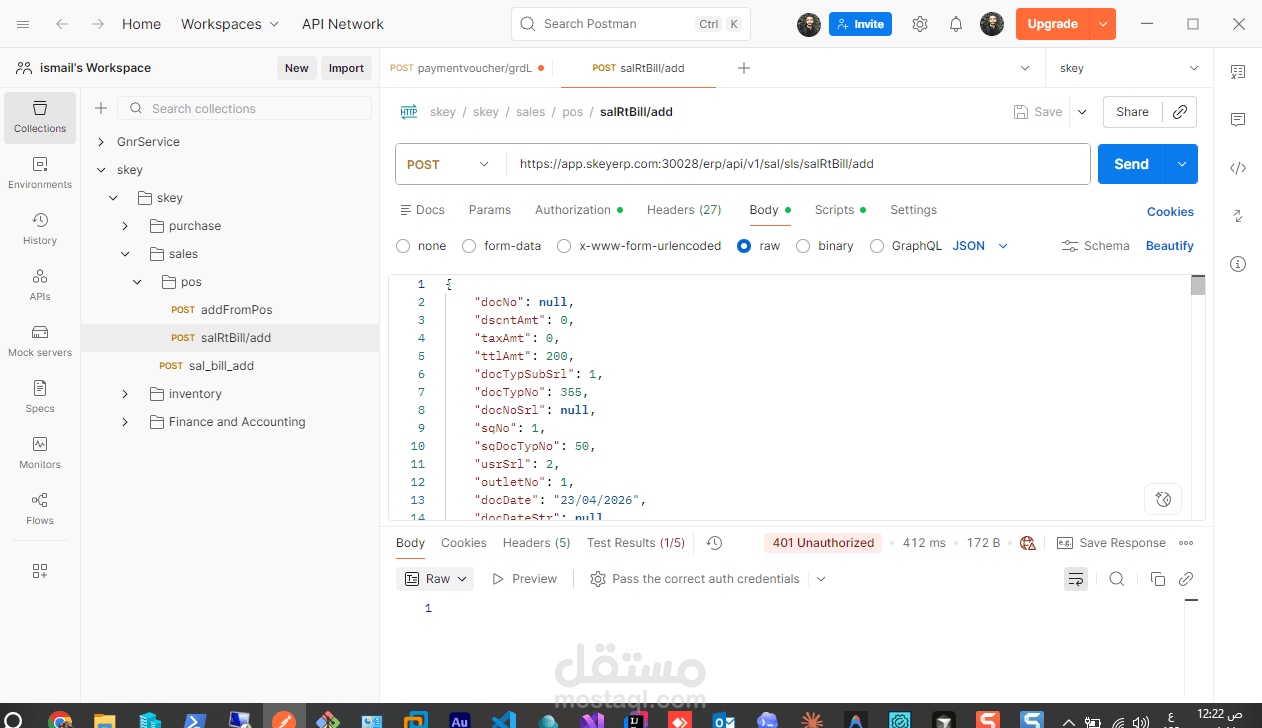The width and height of the screenshot is (1262, 728).
Task: Switch to the Authorization tab
Action: click(x=578, y=210)
